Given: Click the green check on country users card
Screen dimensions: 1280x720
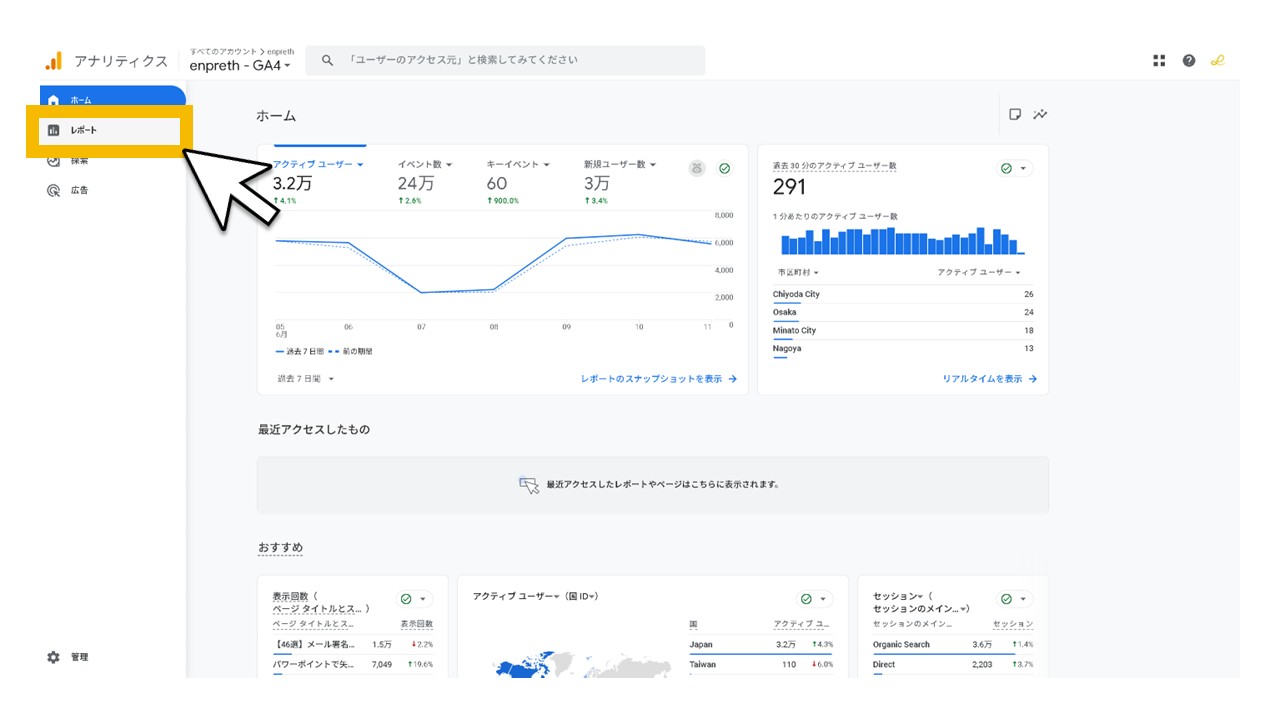Looking at the screenshot, I should [x=806, y=599].
